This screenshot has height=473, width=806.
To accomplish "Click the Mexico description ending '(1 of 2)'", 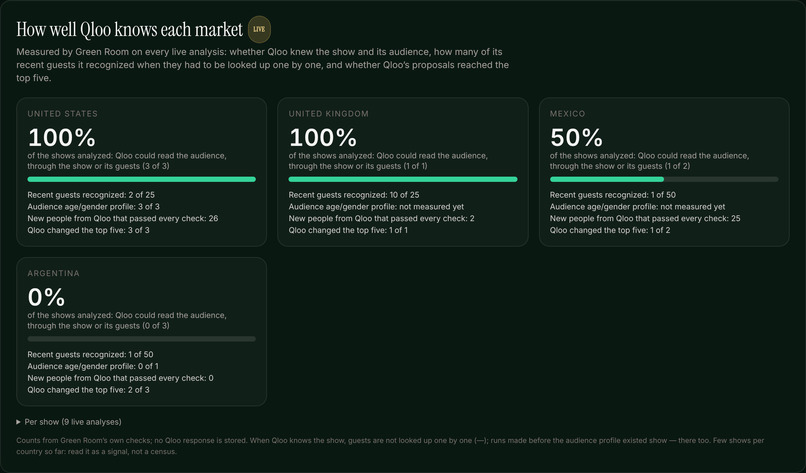I will 649,161.
